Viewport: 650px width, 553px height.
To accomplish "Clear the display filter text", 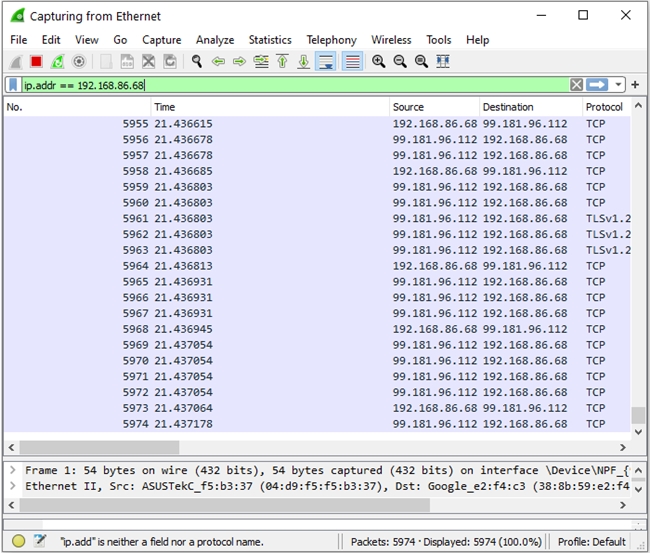I will click(576, 85).
